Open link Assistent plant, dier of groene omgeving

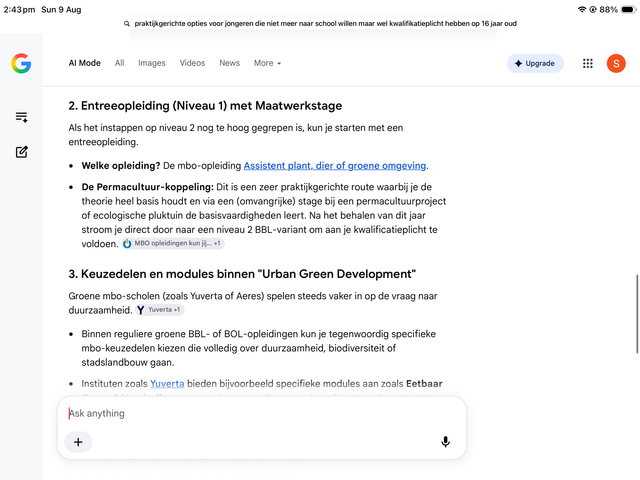335,166
